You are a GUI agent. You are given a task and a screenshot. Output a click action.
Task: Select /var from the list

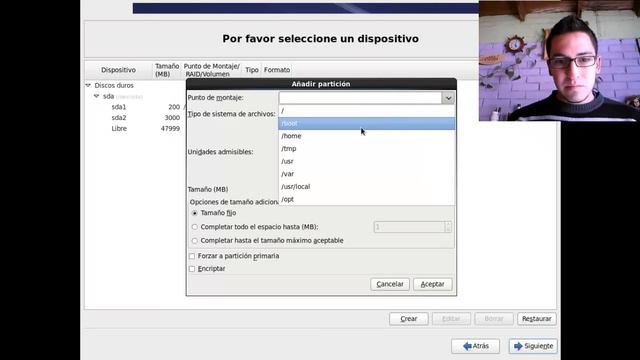click(x=367, y=174)
